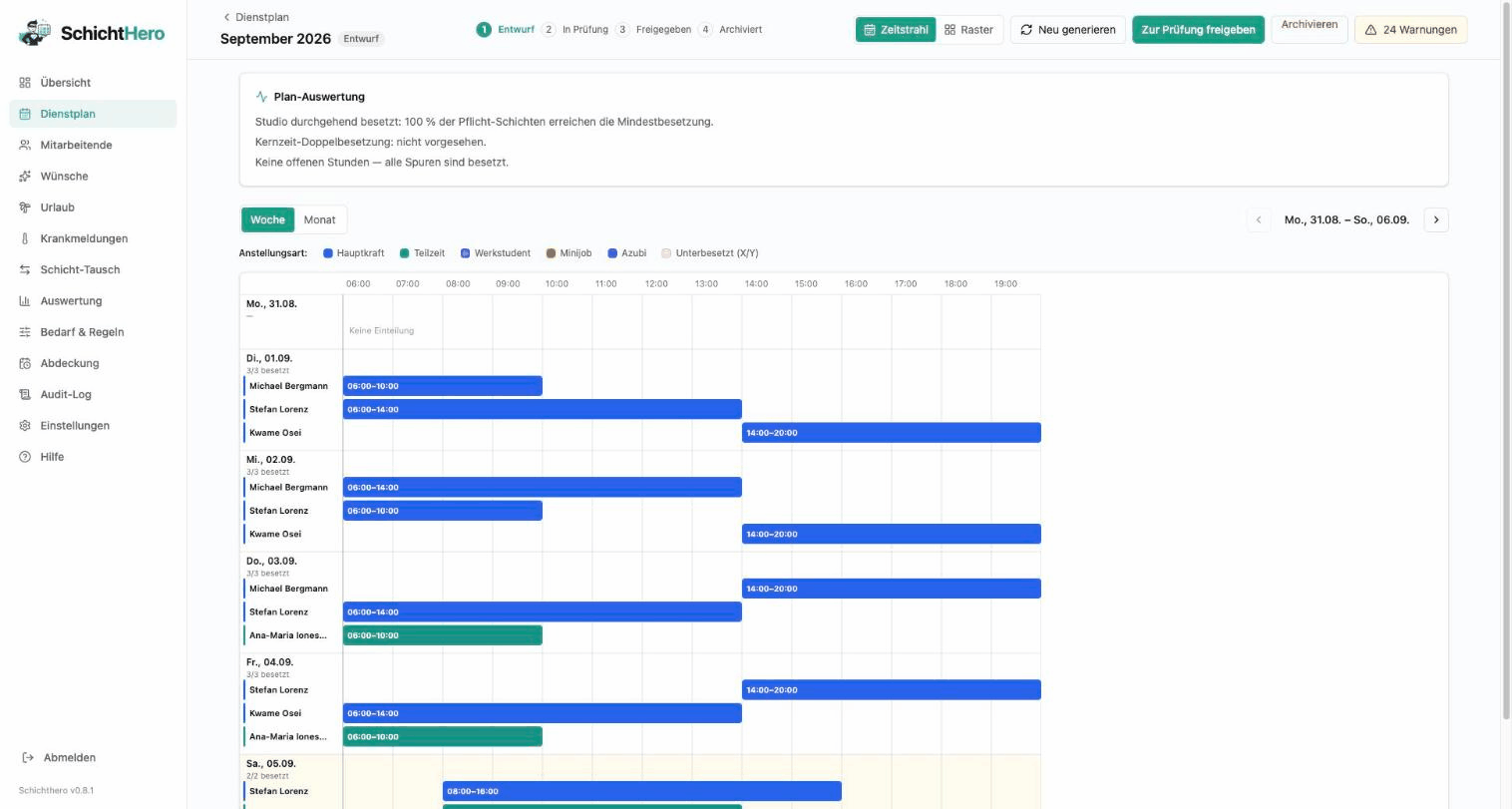Select step 1 Entwurf
This screenshot has height=809, width=1512.
click(506, 30)
